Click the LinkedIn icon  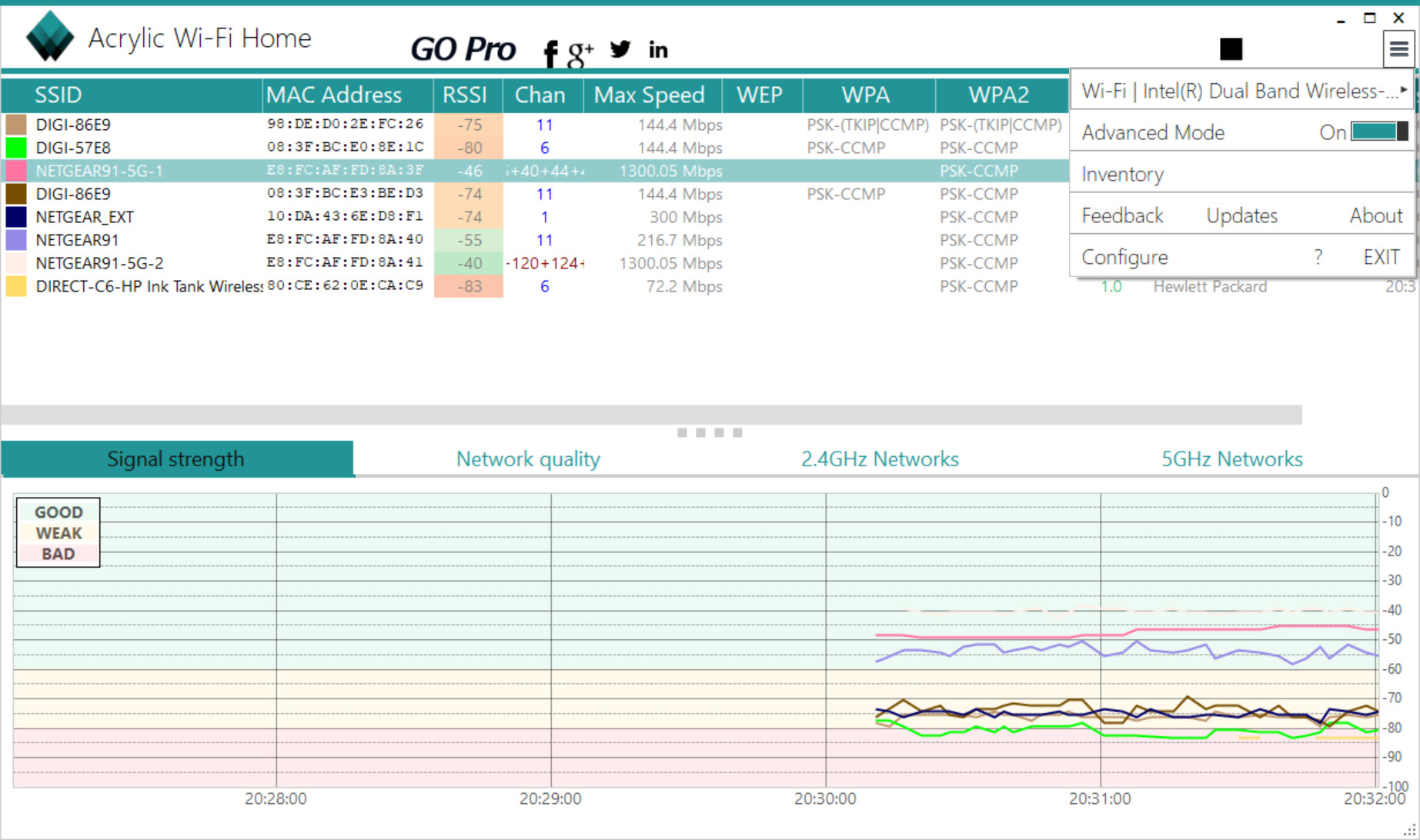point(658,51)
